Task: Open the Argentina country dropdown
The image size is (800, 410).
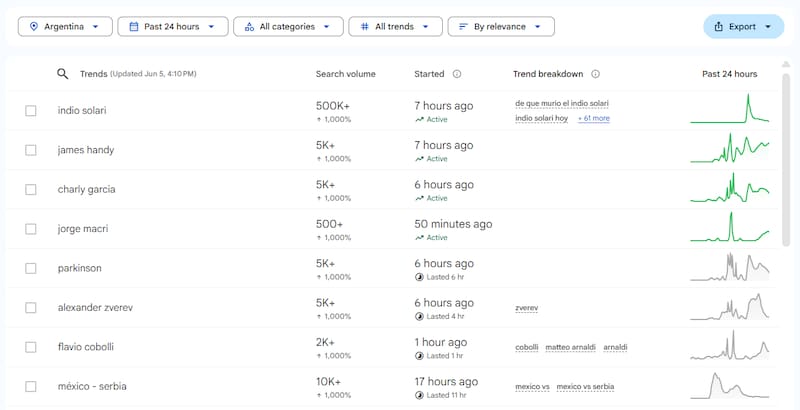Action: point(65,27)
